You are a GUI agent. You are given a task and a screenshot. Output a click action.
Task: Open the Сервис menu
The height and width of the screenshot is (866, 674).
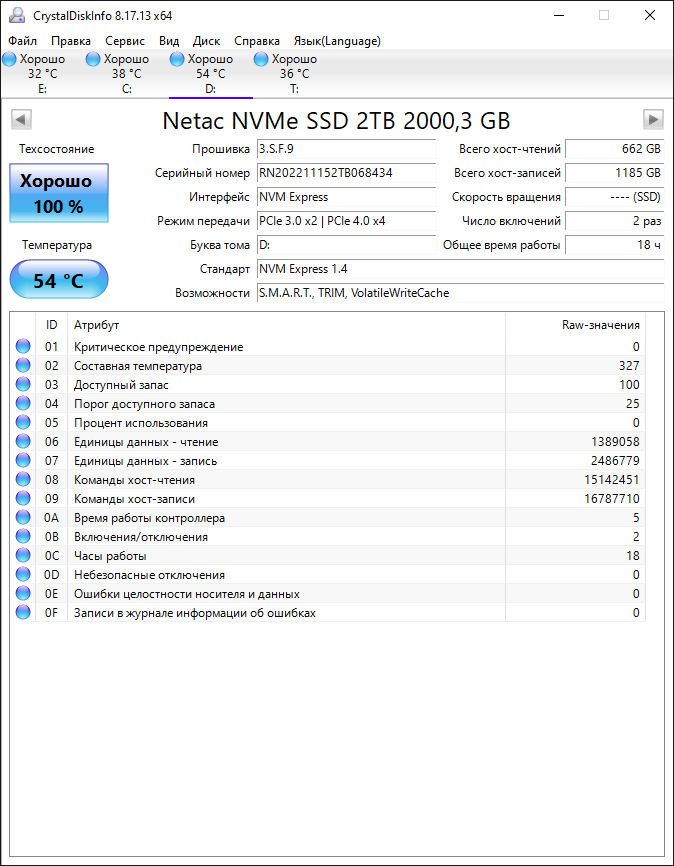(x=125, y=41)
